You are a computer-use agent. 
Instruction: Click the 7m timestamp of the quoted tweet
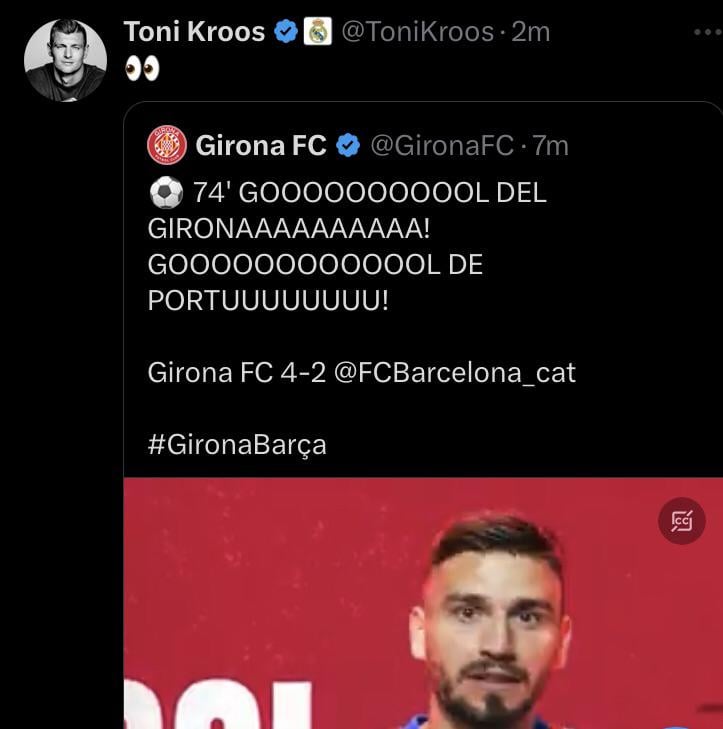[551, 146]
